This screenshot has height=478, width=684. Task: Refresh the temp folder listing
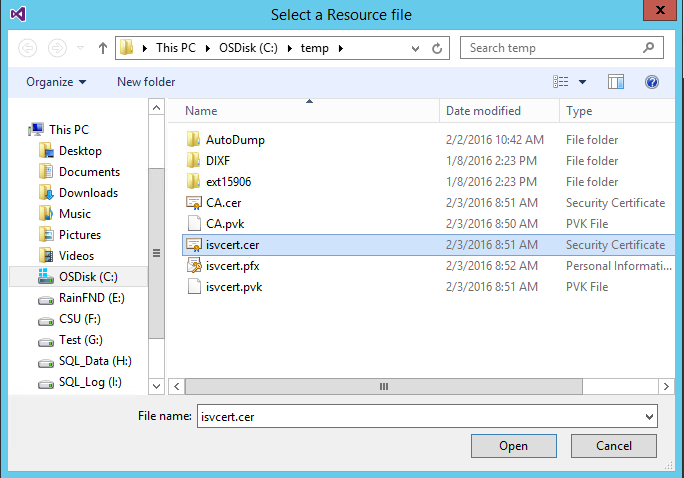[437, 48]
